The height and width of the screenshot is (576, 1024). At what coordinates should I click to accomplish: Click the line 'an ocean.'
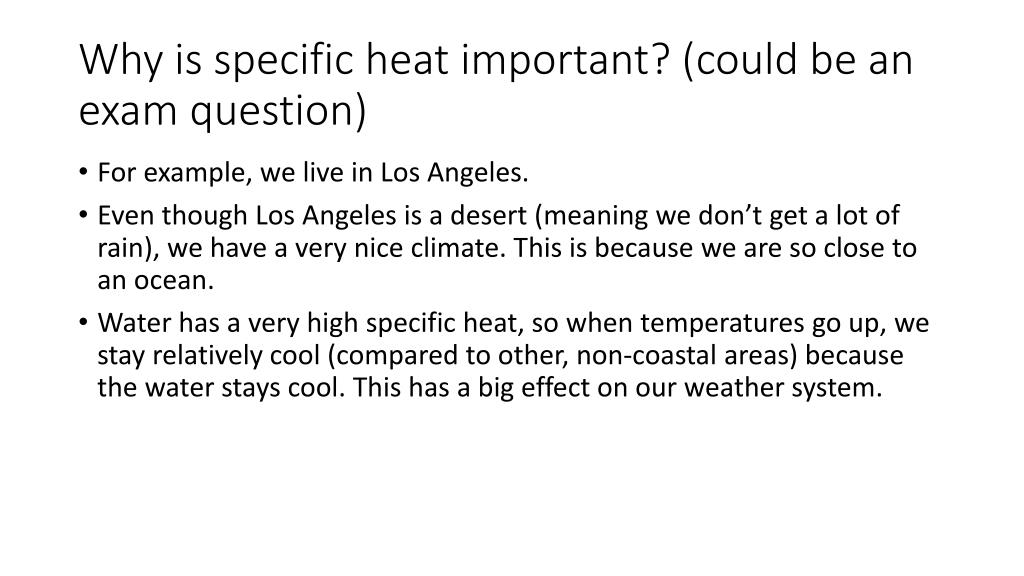156,281
